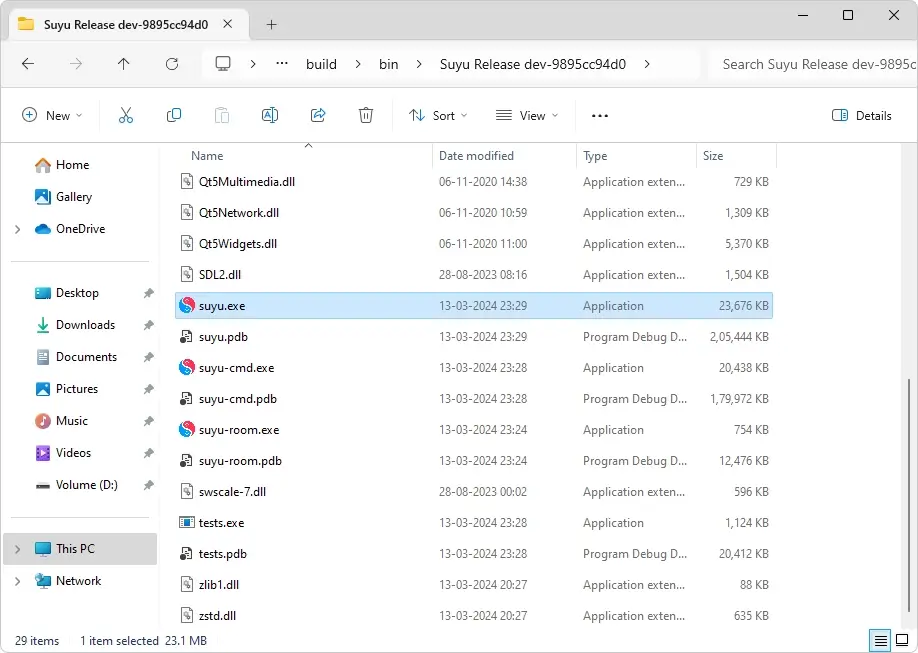
Task: Click the Delete trash icon
Action: (x=366, y=116)
